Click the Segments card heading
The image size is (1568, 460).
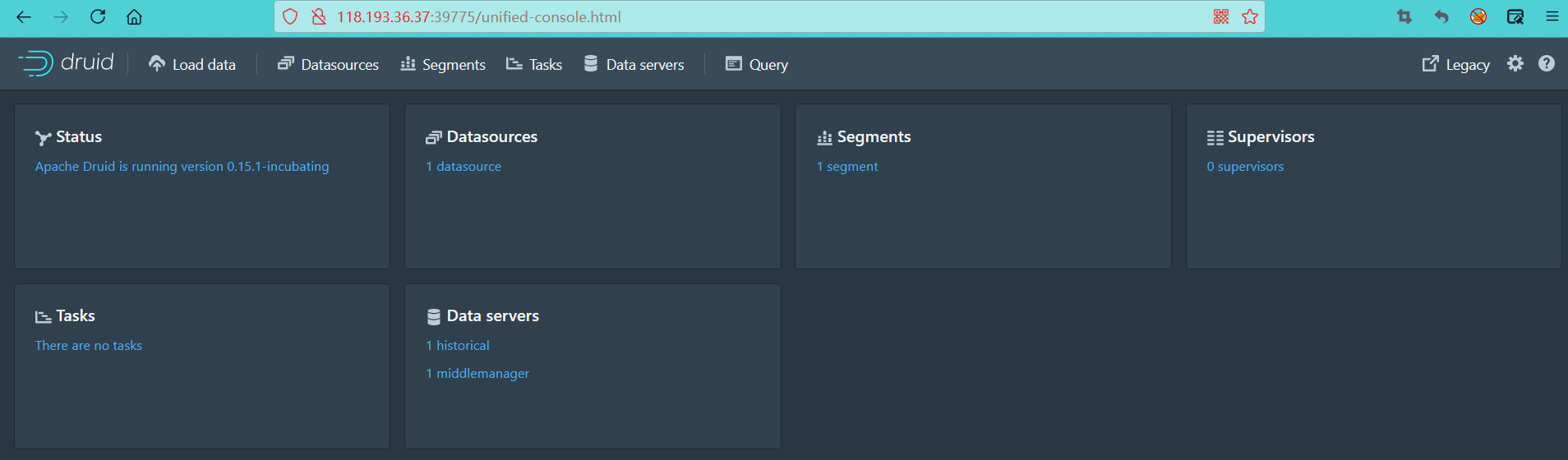[874, 137]
